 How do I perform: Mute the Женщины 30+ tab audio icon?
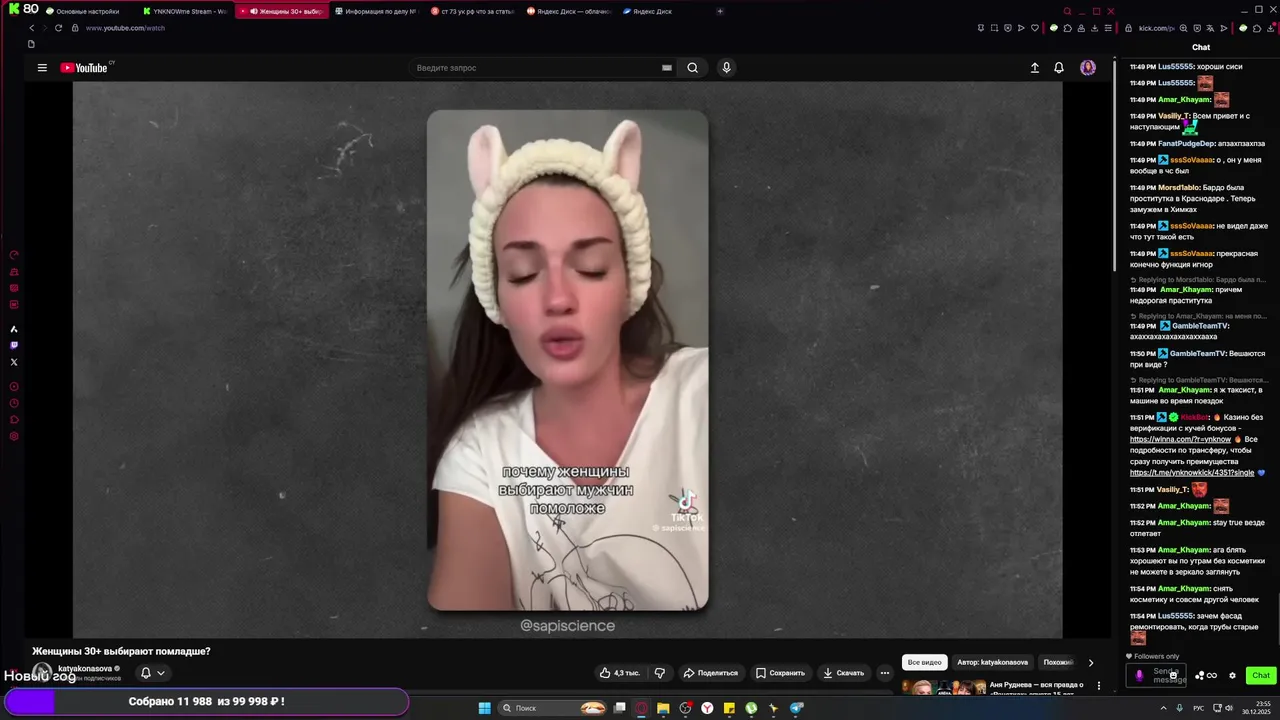(x=254, y=11)
